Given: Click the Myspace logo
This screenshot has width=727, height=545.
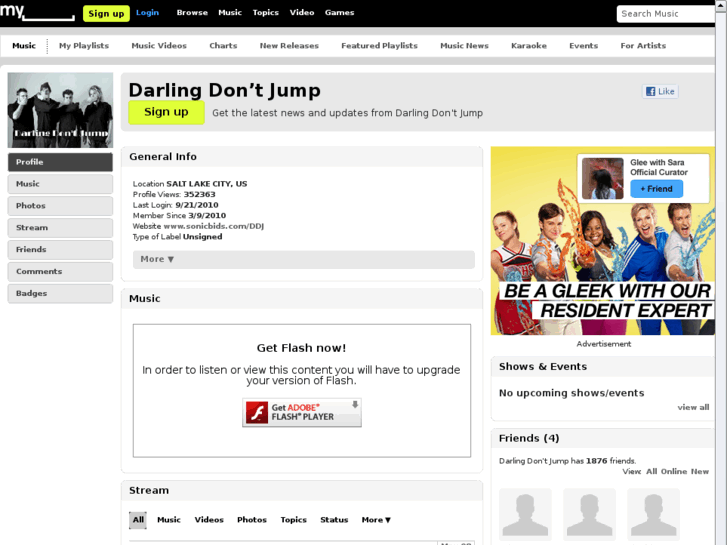Looking at the screenshot, I should [x=37, y=13].
